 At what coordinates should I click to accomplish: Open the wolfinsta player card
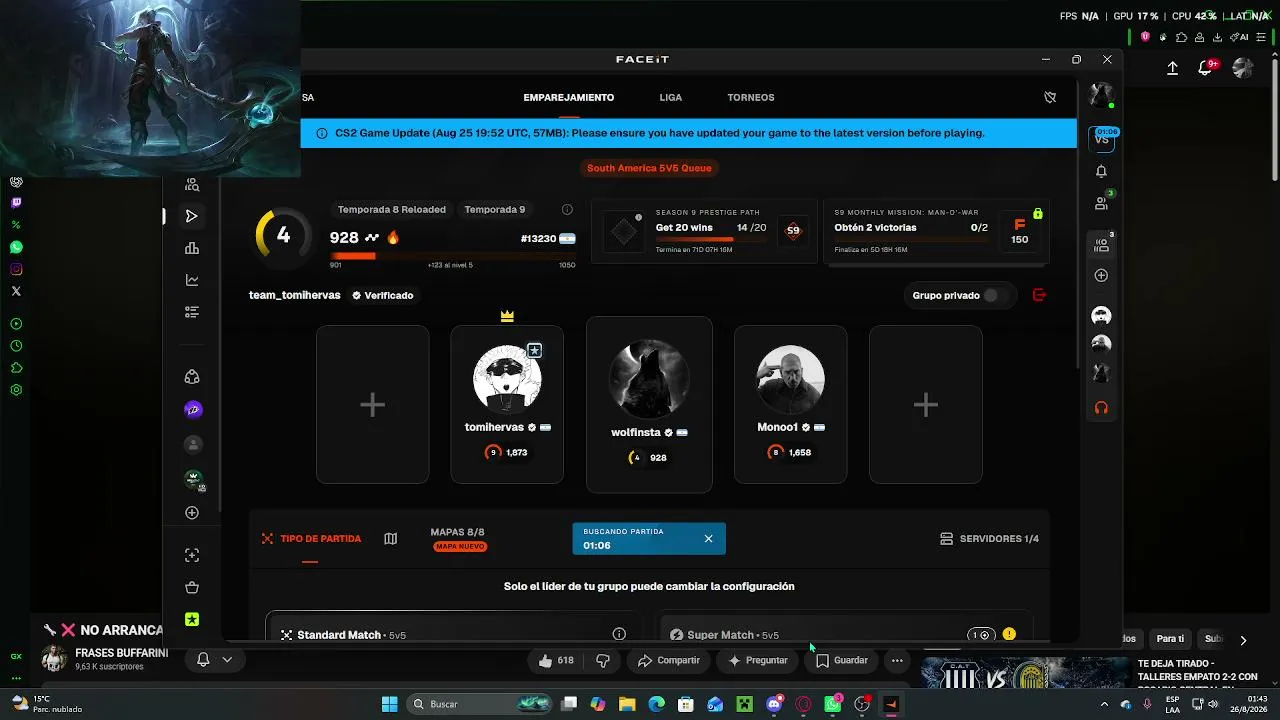point(649,404)
